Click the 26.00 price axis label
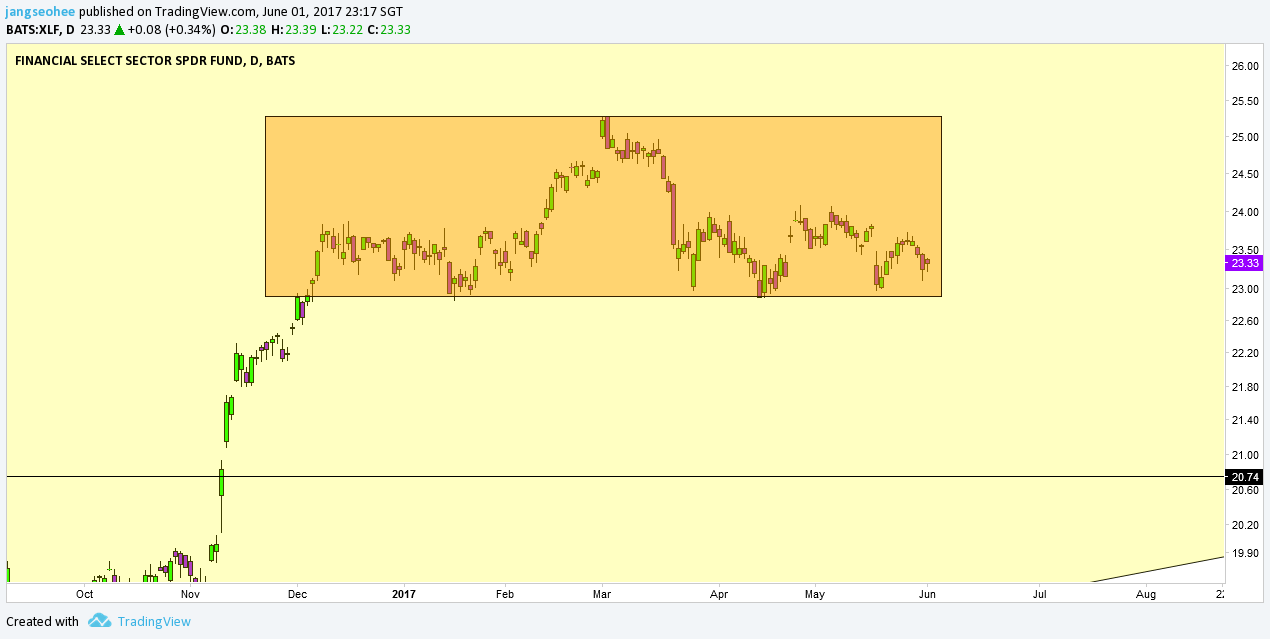 tap(1245, 66)
